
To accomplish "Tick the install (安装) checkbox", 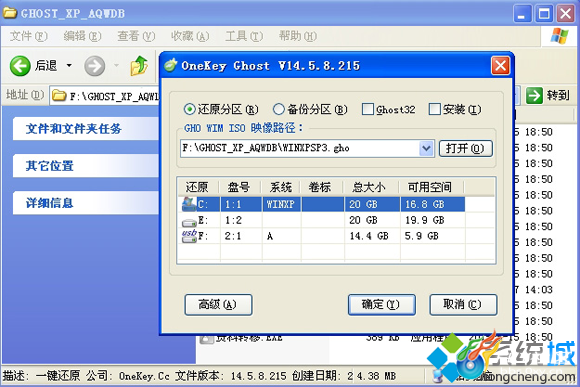I will pos(435,109).
